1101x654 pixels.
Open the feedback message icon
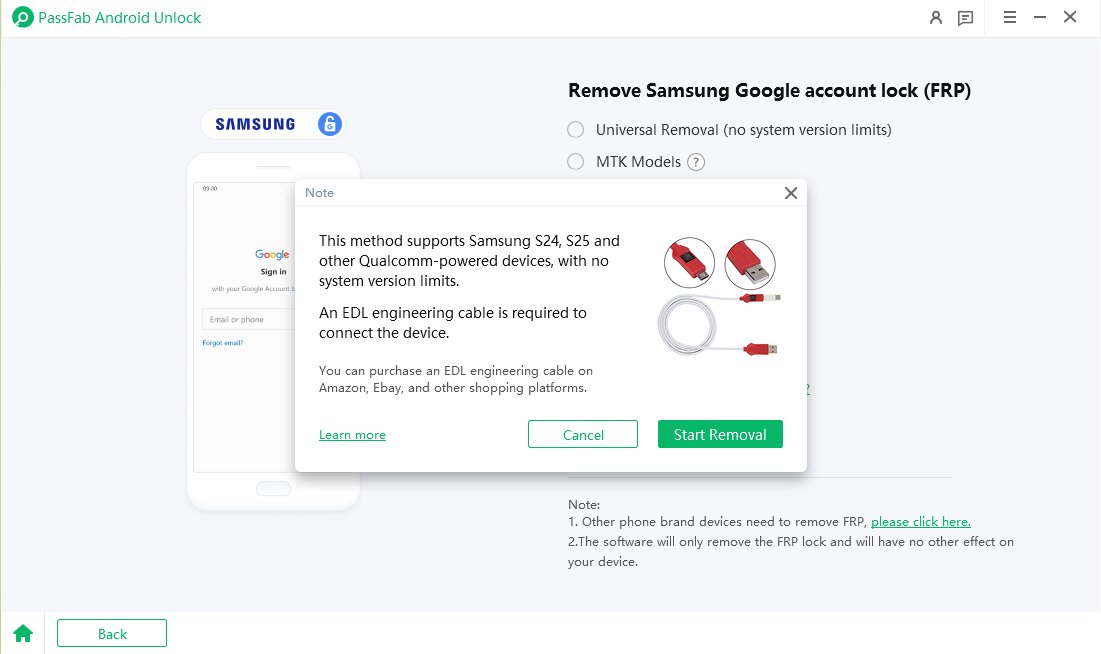(x=965, y=17)
